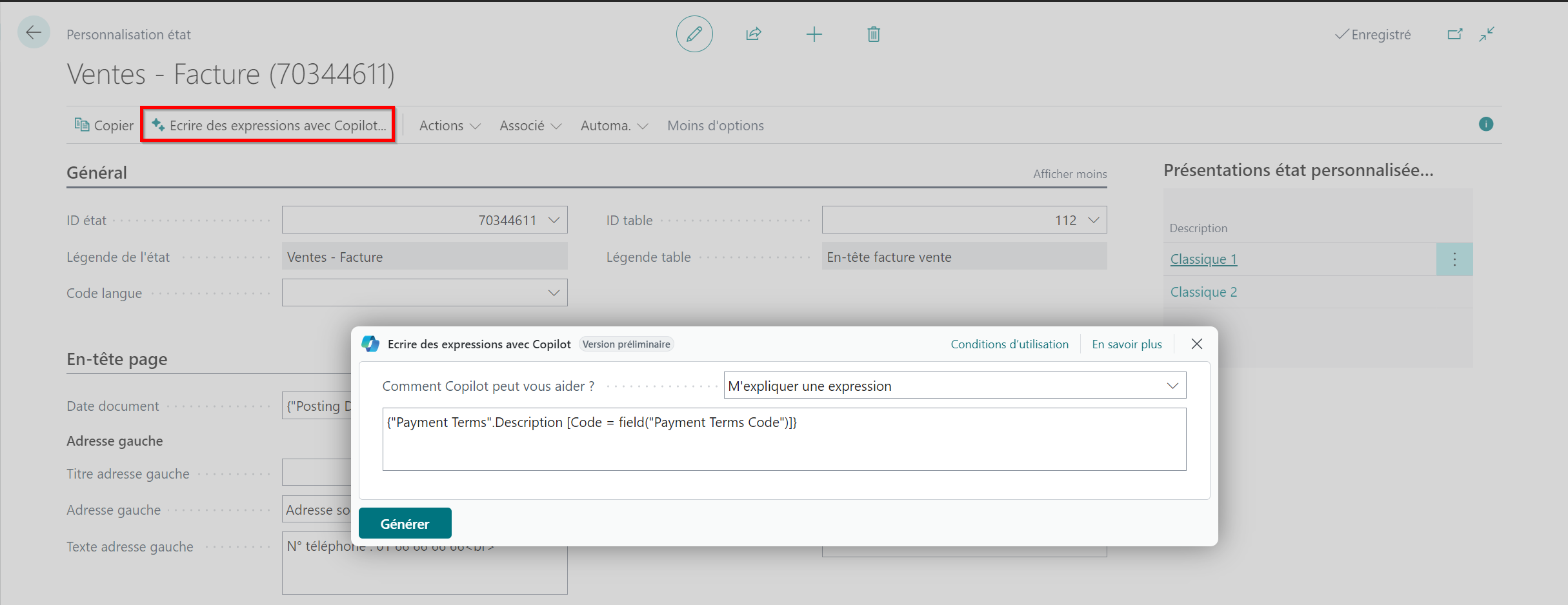This screenshot has height=605, width=1568.
Task: Open the Automa. menu
Action: 614,126
